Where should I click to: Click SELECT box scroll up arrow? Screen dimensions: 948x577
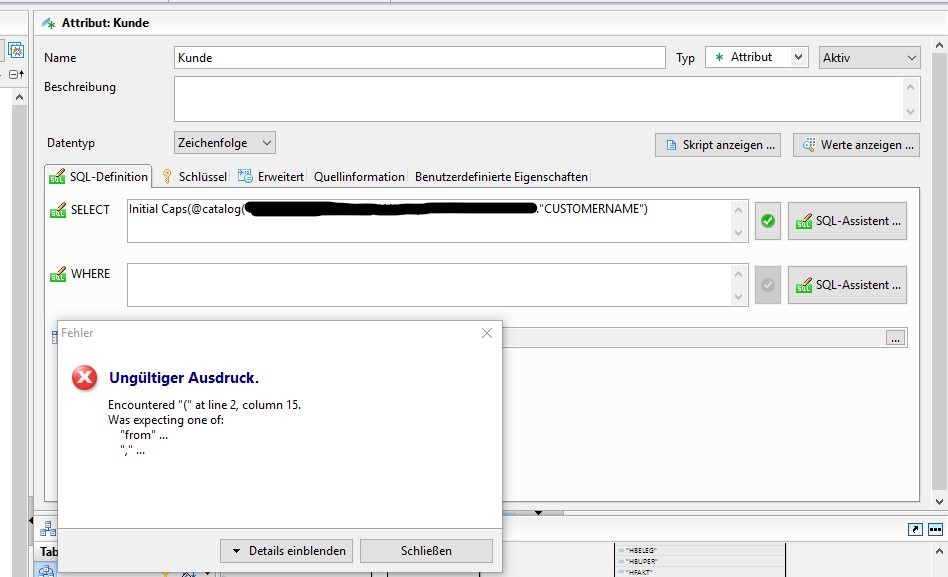[738, 210]
